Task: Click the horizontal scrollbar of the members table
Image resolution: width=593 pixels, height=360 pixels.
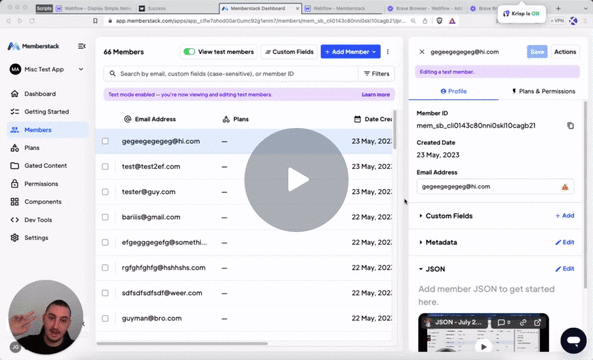Action: click(182, 343)
